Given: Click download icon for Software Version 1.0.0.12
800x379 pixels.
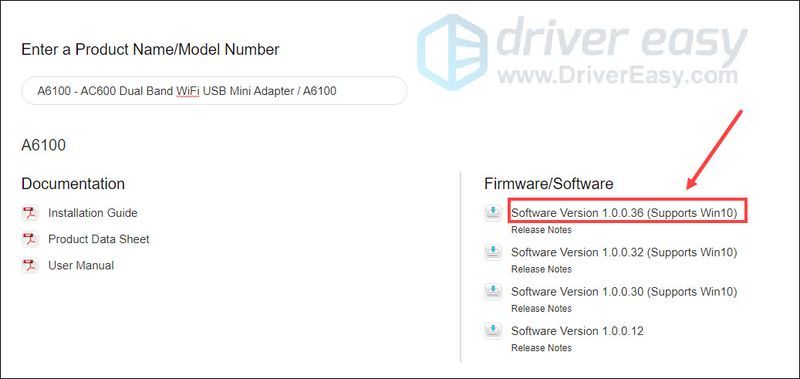Looking at the screenshot, I should (493, 331).
